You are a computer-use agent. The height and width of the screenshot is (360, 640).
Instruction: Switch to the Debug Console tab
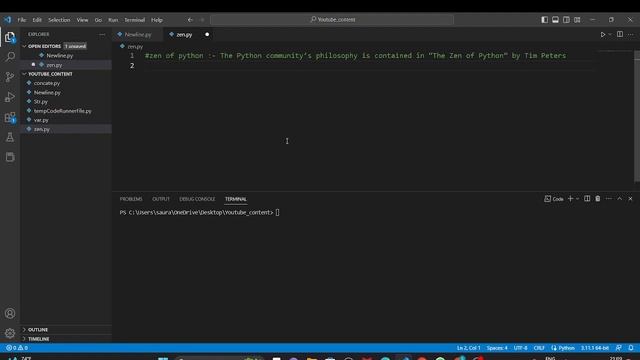tap(197, 199)
